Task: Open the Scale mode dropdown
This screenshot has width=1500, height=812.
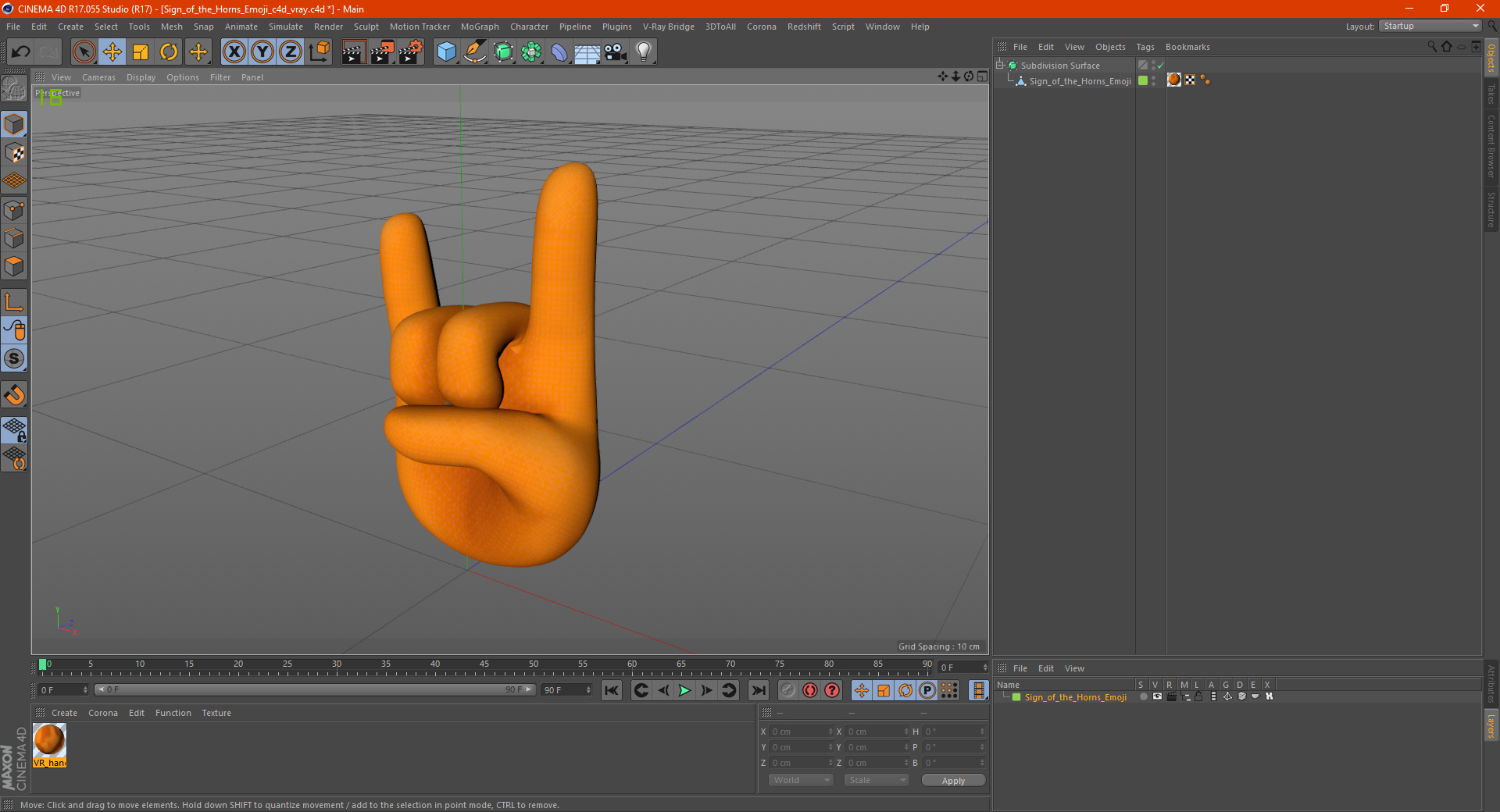Action: coord(877,780)
